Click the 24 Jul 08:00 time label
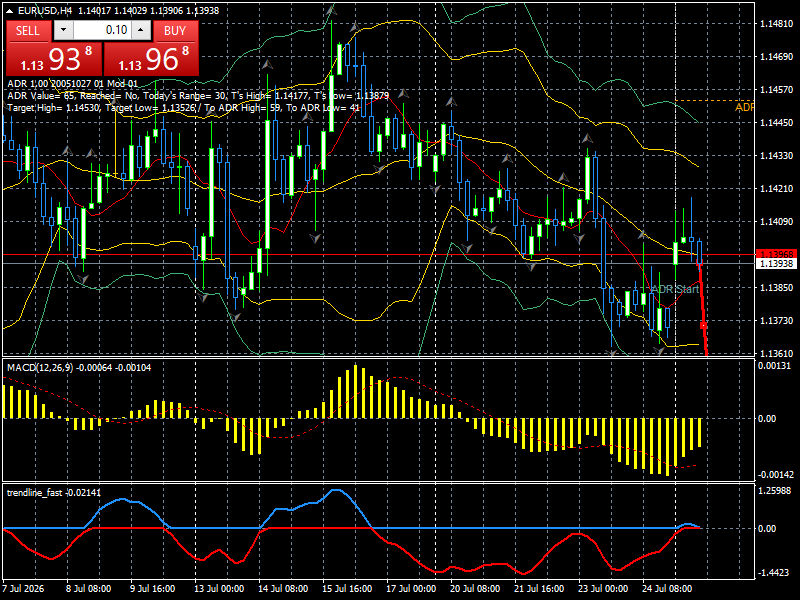 click(667, 588)
